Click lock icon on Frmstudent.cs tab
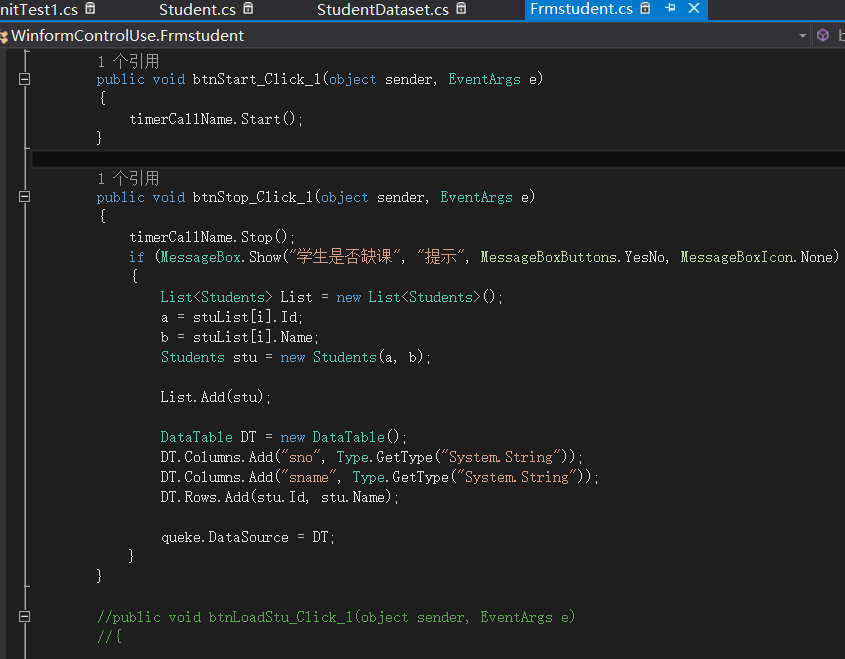 645,8
